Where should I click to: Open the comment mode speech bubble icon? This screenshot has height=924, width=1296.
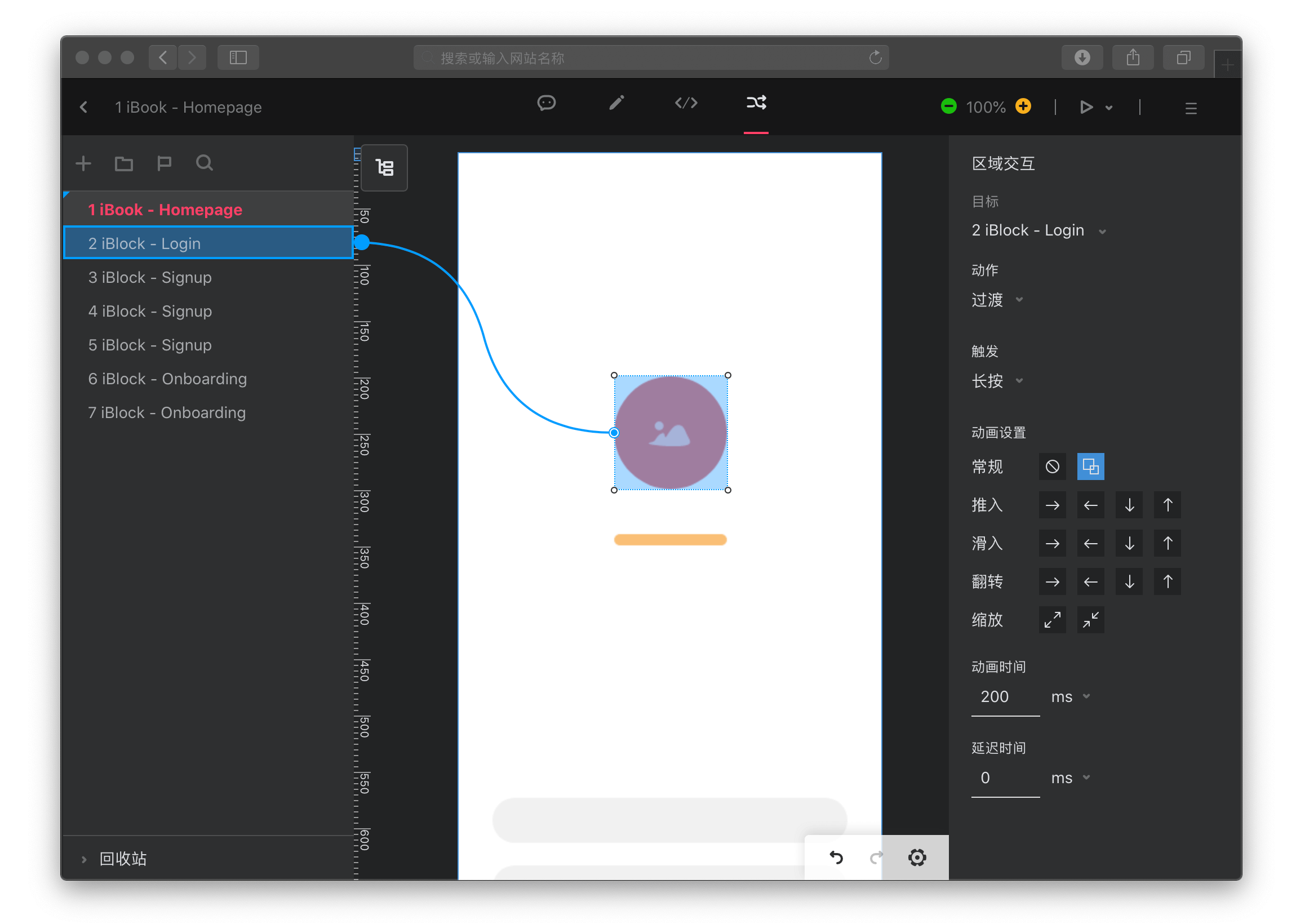click(x=546, y=103)
